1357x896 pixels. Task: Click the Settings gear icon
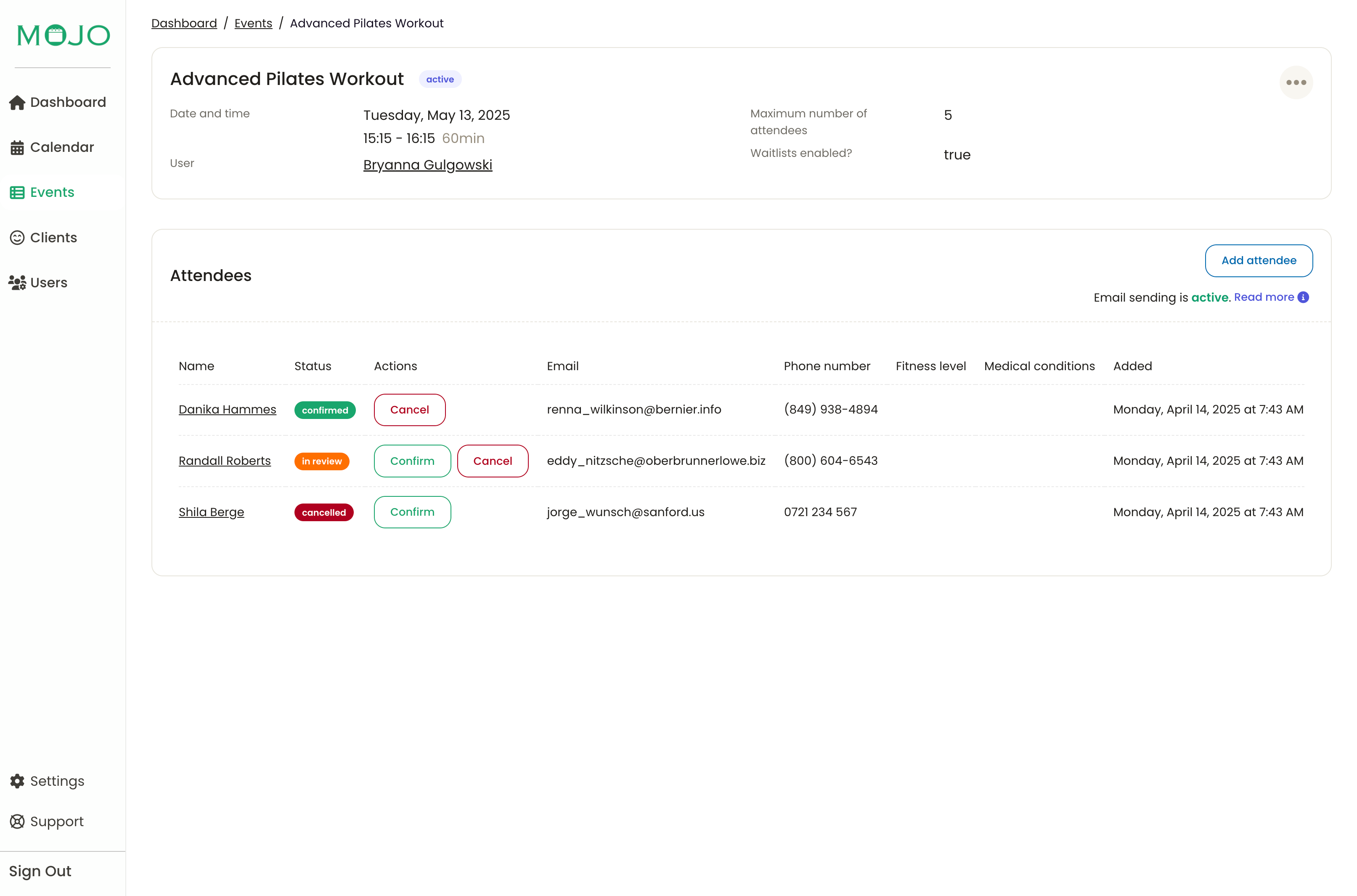pyautogui.click(x=17, y=781)
